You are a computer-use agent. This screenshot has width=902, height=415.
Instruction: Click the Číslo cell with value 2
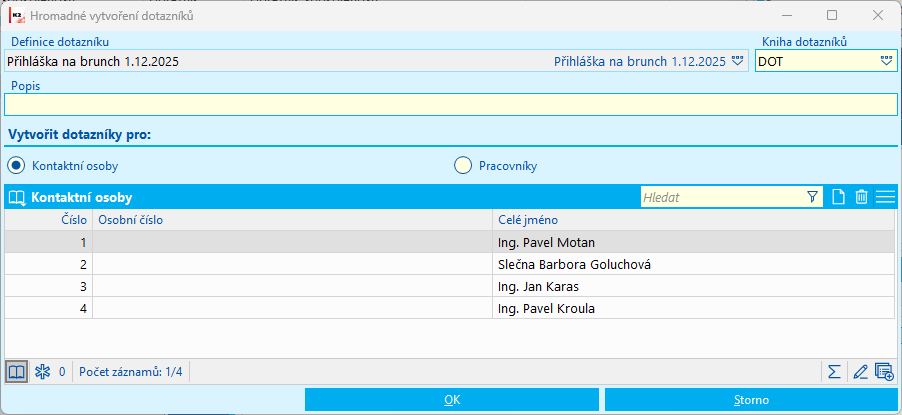coord(49,264)
